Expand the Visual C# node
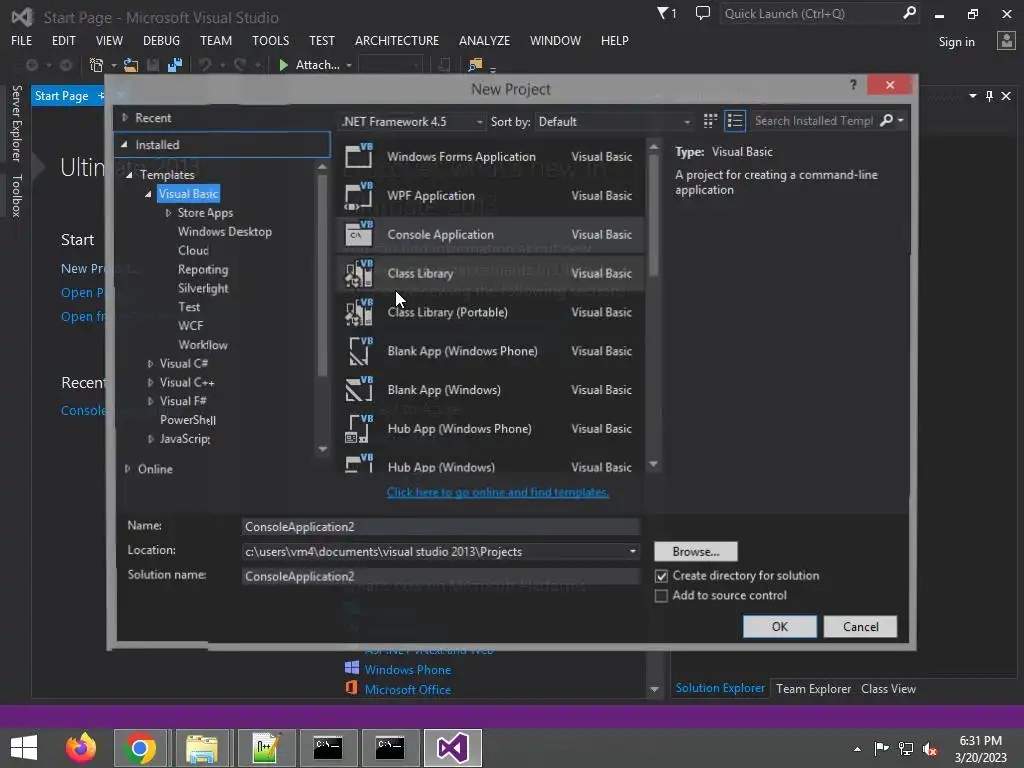Screen dimensions: 1024x768 (x=150, y=364)
